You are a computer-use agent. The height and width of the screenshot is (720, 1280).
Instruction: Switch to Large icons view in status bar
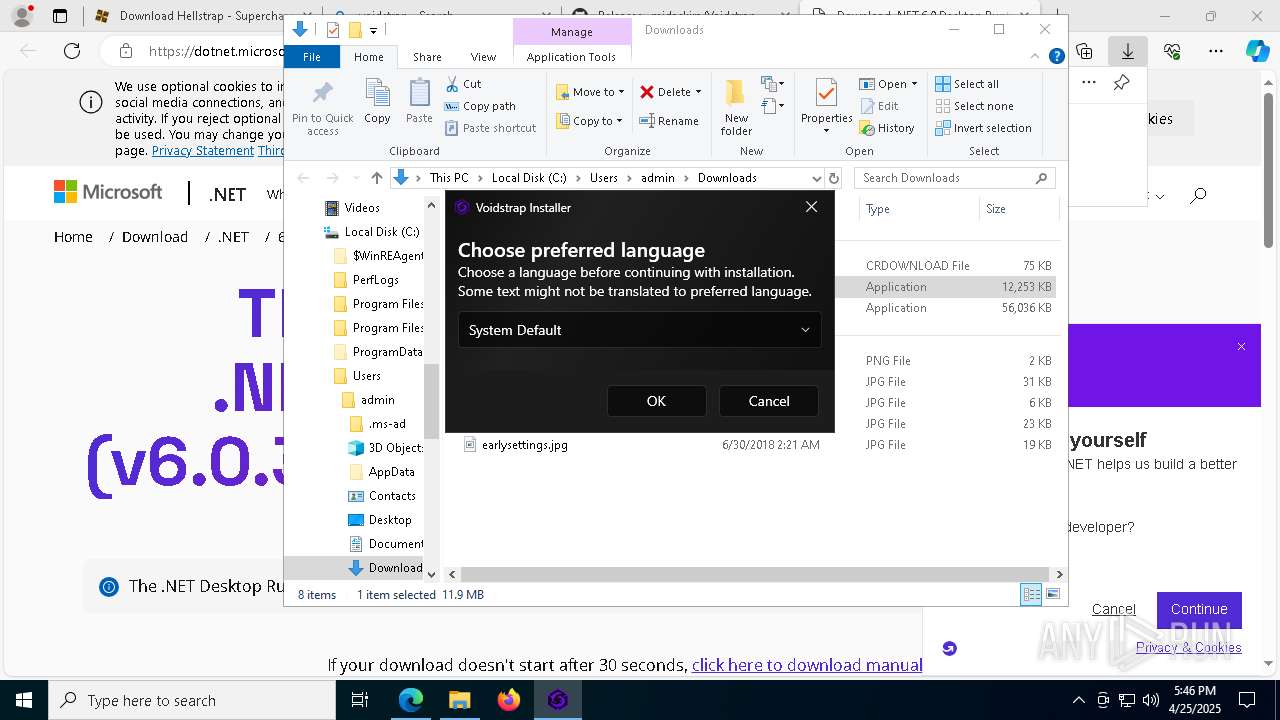tap(1052, 594)
